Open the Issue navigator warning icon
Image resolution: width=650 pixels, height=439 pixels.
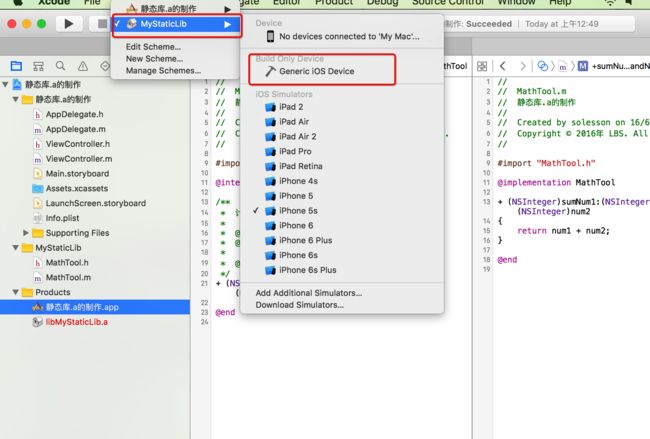[x=83, y=66]
